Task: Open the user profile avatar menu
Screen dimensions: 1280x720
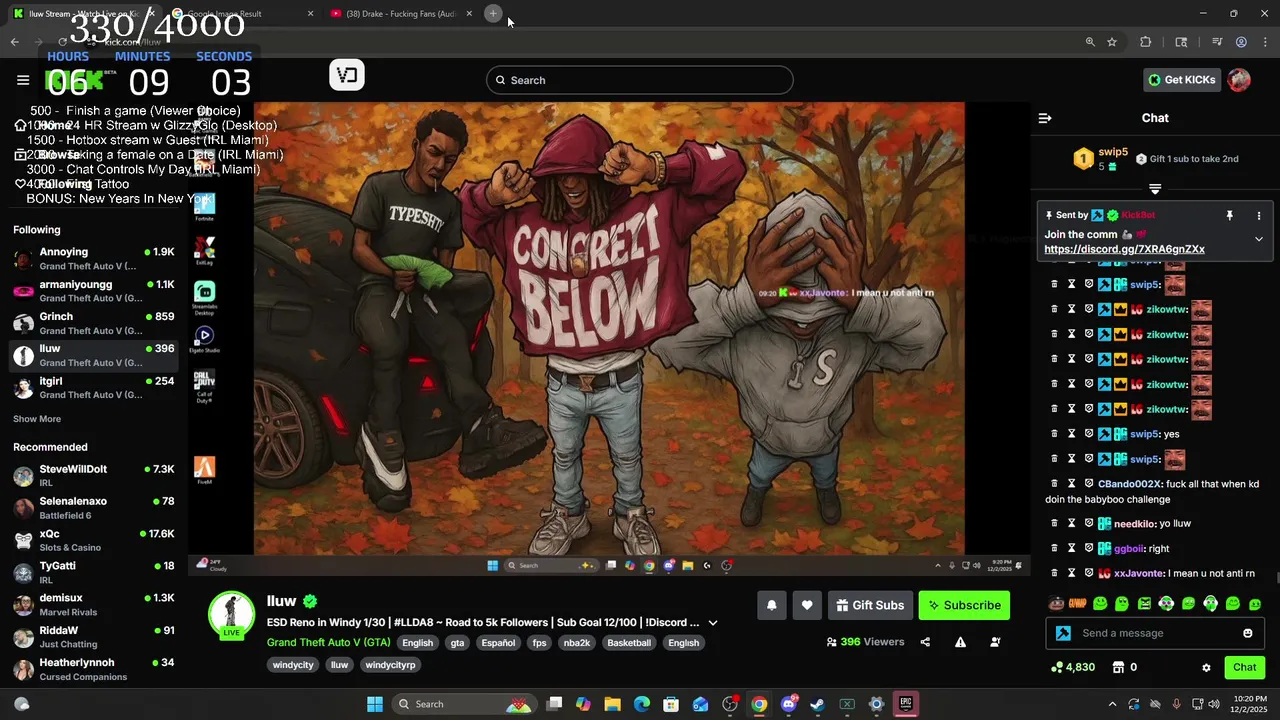Action: [x=1239, y=80]
